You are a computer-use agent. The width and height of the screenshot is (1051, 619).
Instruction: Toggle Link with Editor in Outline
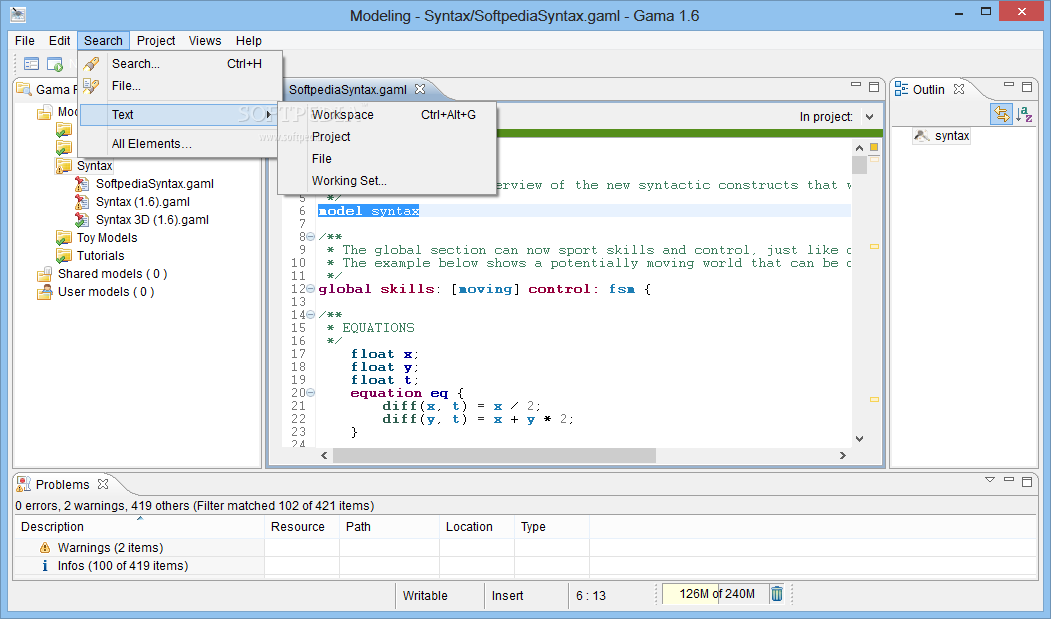point(1001,114)
